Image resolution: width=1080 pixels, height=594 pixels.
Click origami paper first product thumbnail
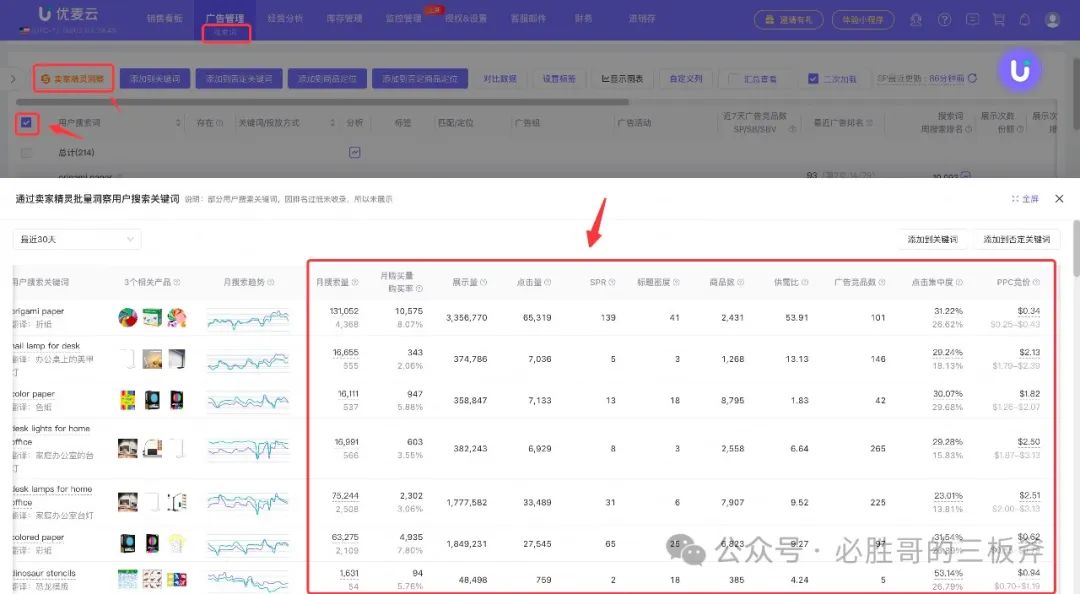(x=128, y=317)
